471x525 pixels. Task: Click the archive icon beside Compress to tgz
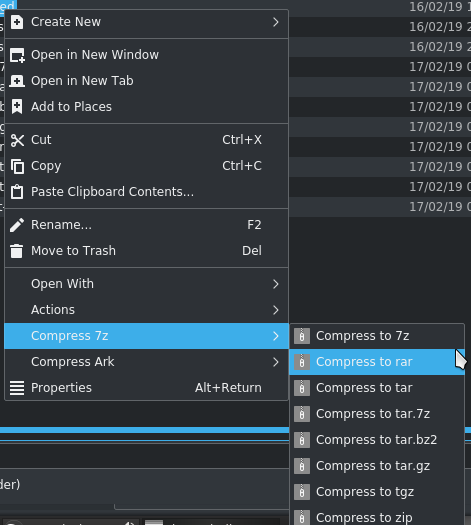tap(302, 492)
